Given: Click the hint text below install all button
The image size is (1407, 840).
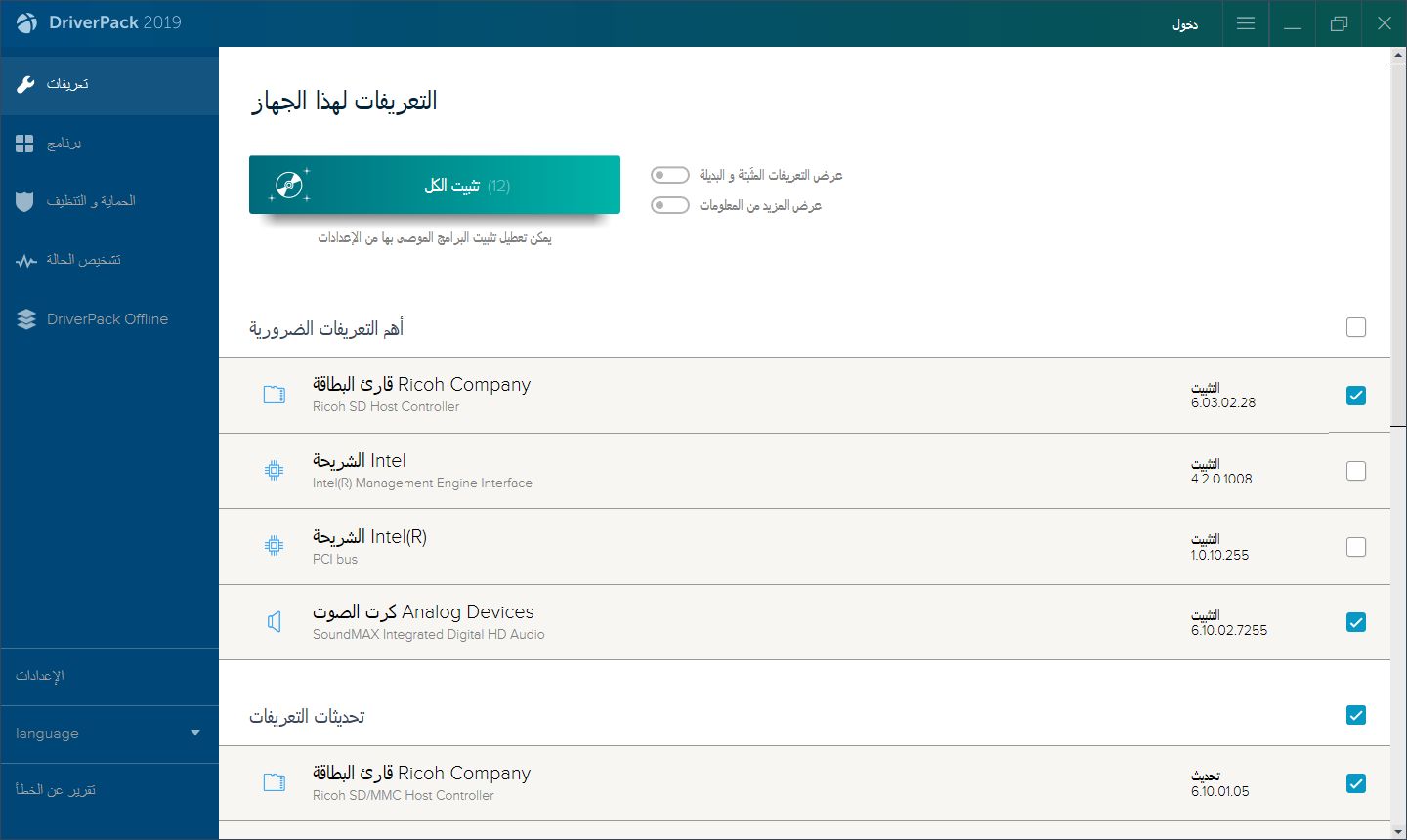Looking at the screenshot, I should 435,238.
